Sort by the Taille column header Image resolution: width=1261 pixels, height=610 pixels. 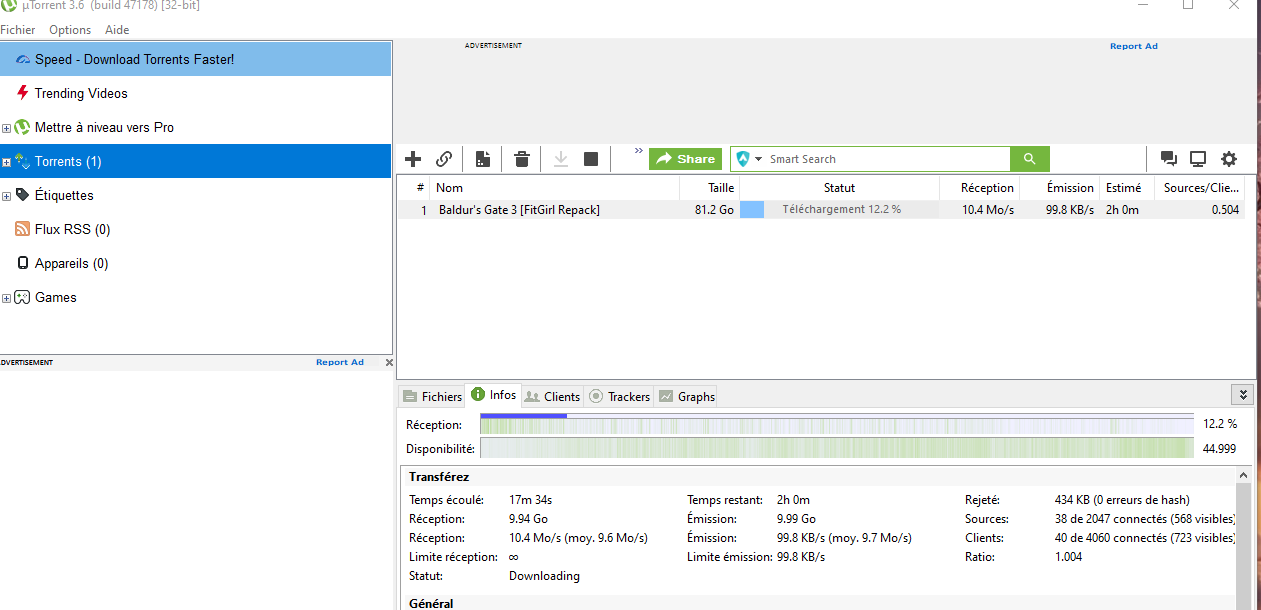click(709, 187)
